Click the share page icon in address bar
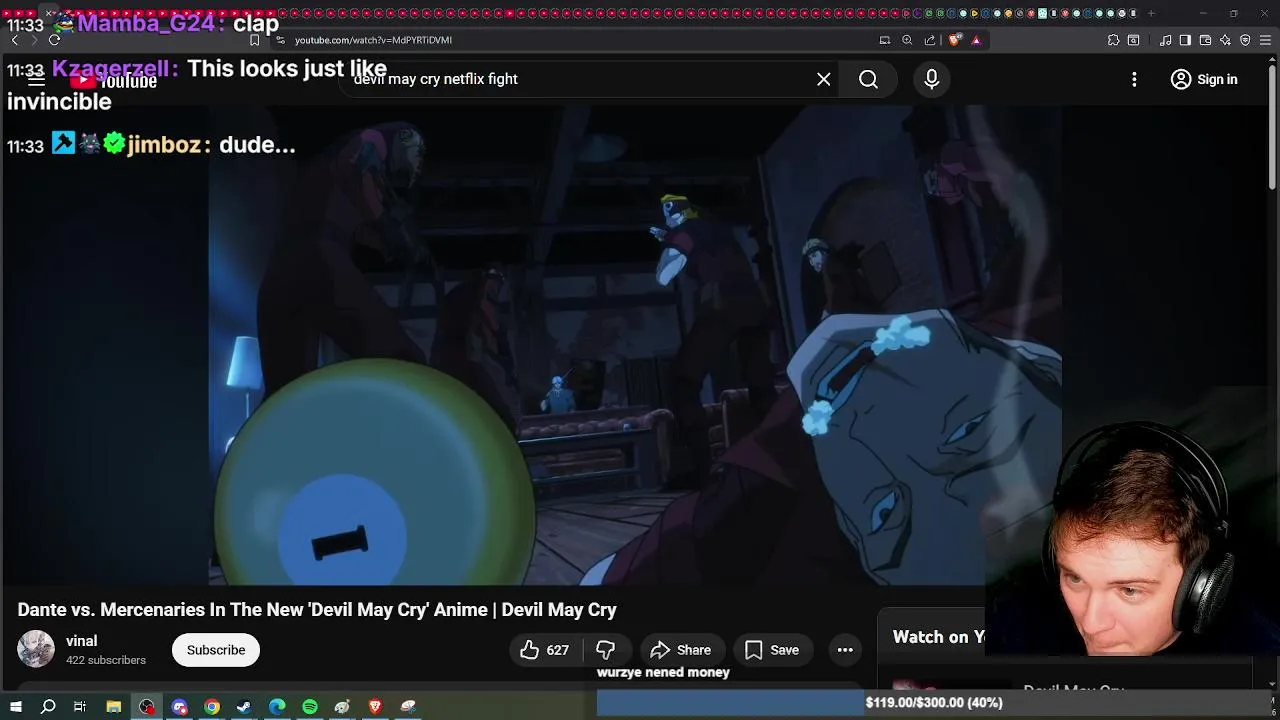The height and width of the screenshot is (720, 1280). coord(930,40)
